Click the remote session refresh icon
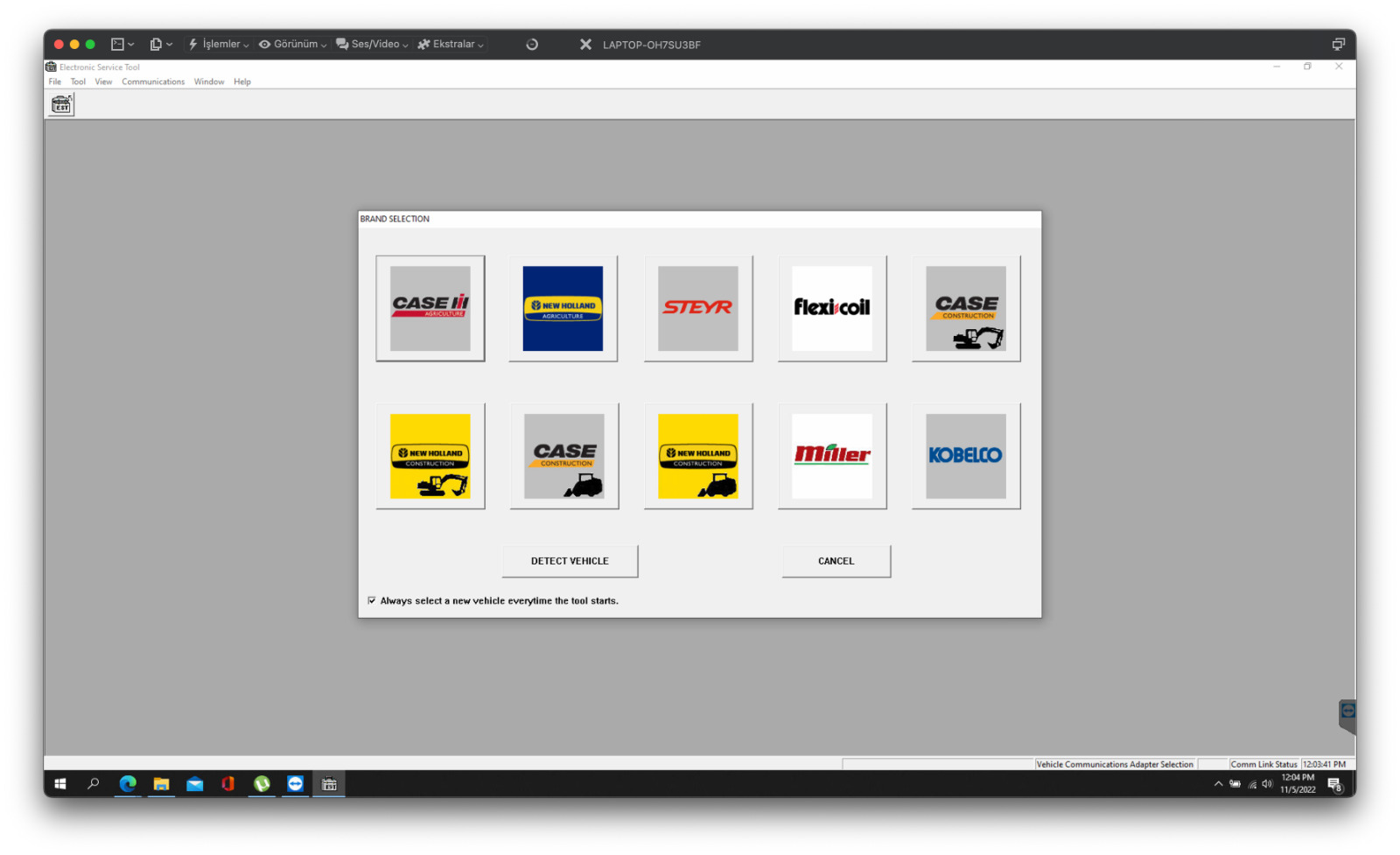The width and height of the screenshot is (1400, 855). click(532, 45)
